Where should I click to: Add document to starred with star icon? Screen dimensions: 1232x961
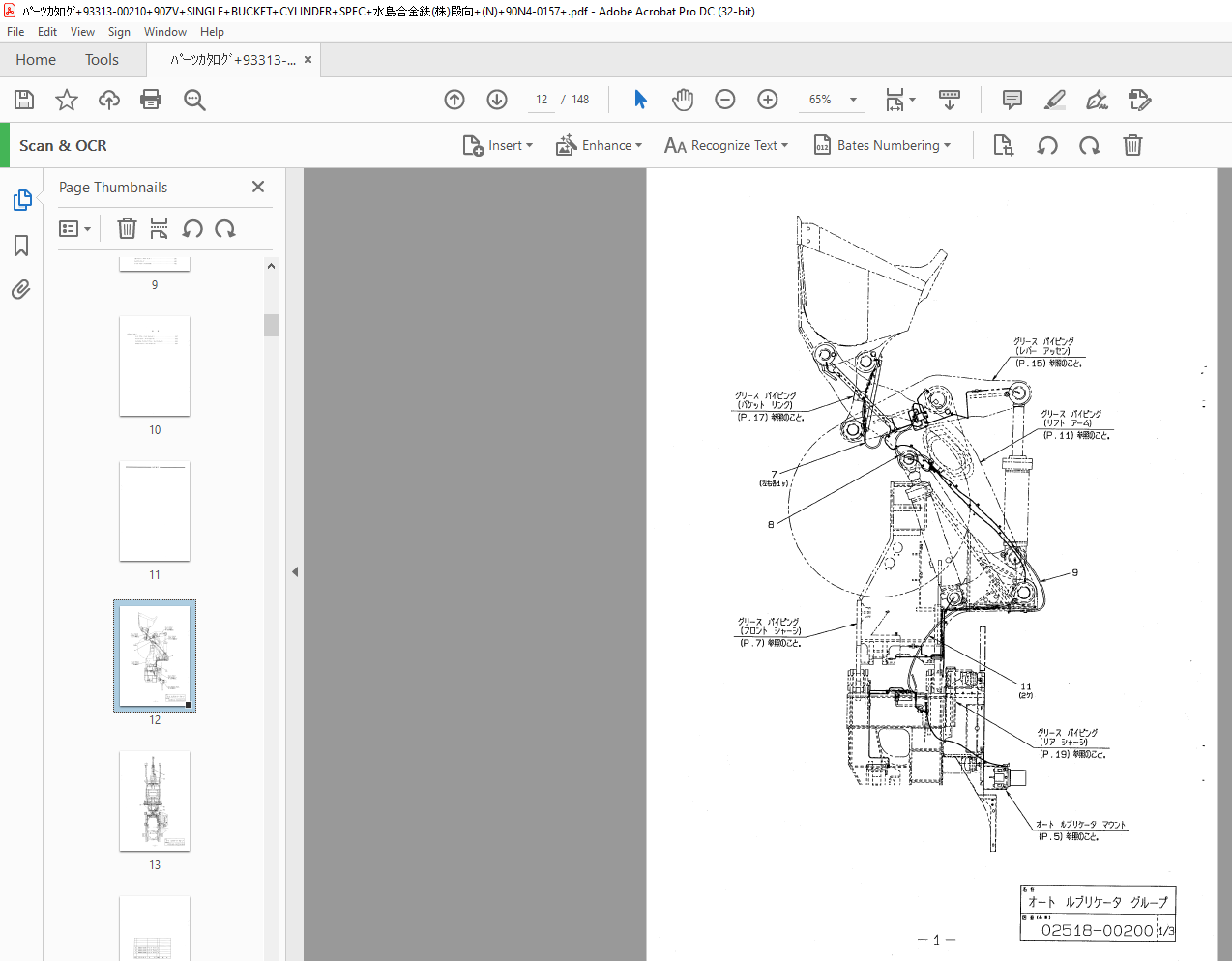coord(67,100)
